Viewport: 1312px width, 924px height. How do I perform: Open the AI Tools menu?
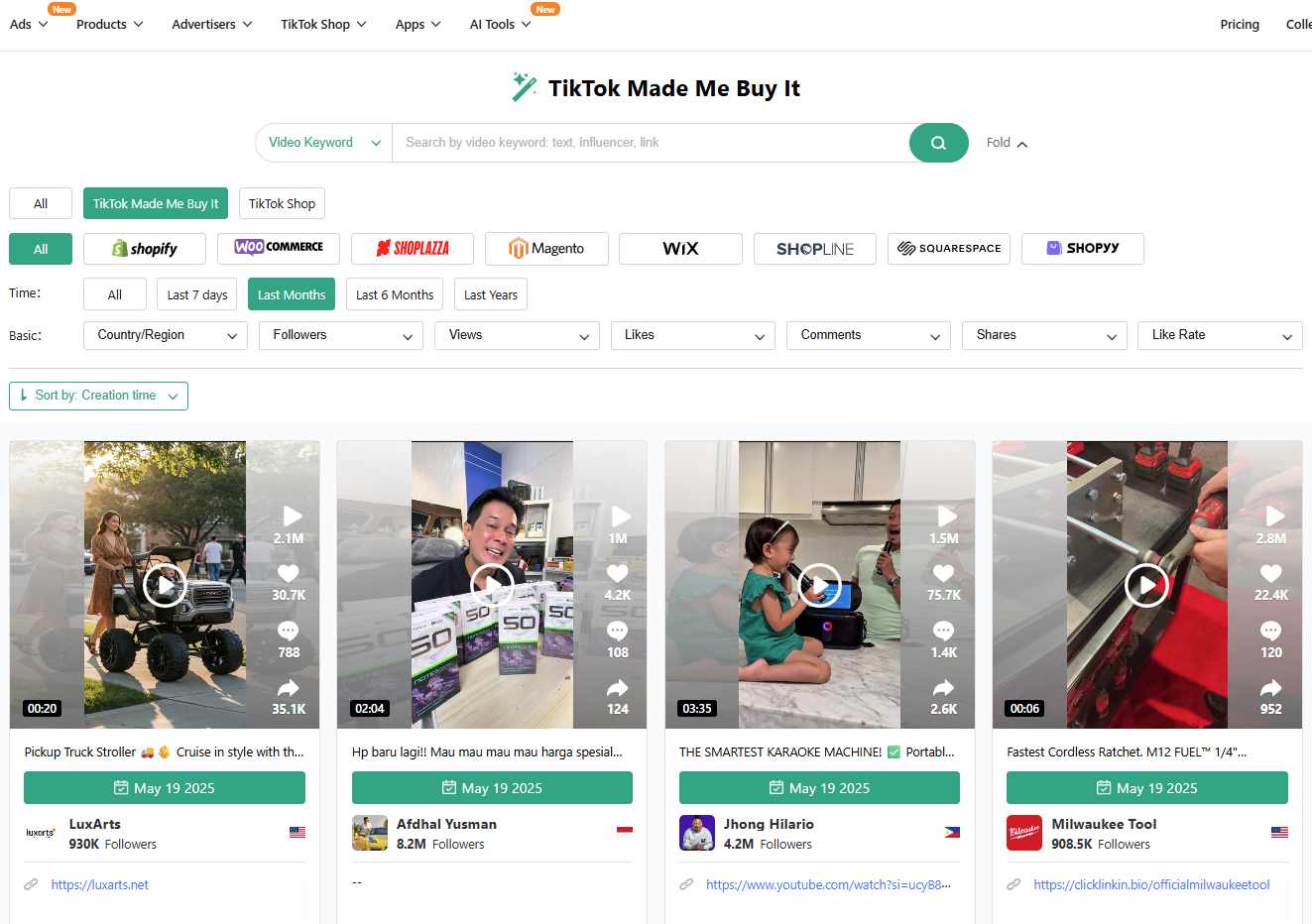point(500,24)
